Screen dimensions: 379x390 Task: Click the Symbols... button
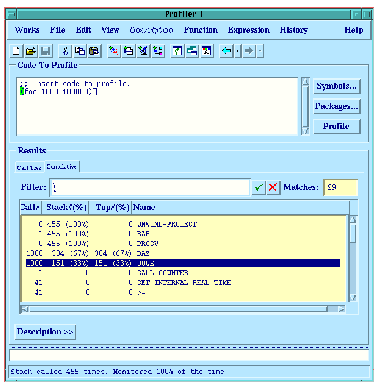[337, 86]
